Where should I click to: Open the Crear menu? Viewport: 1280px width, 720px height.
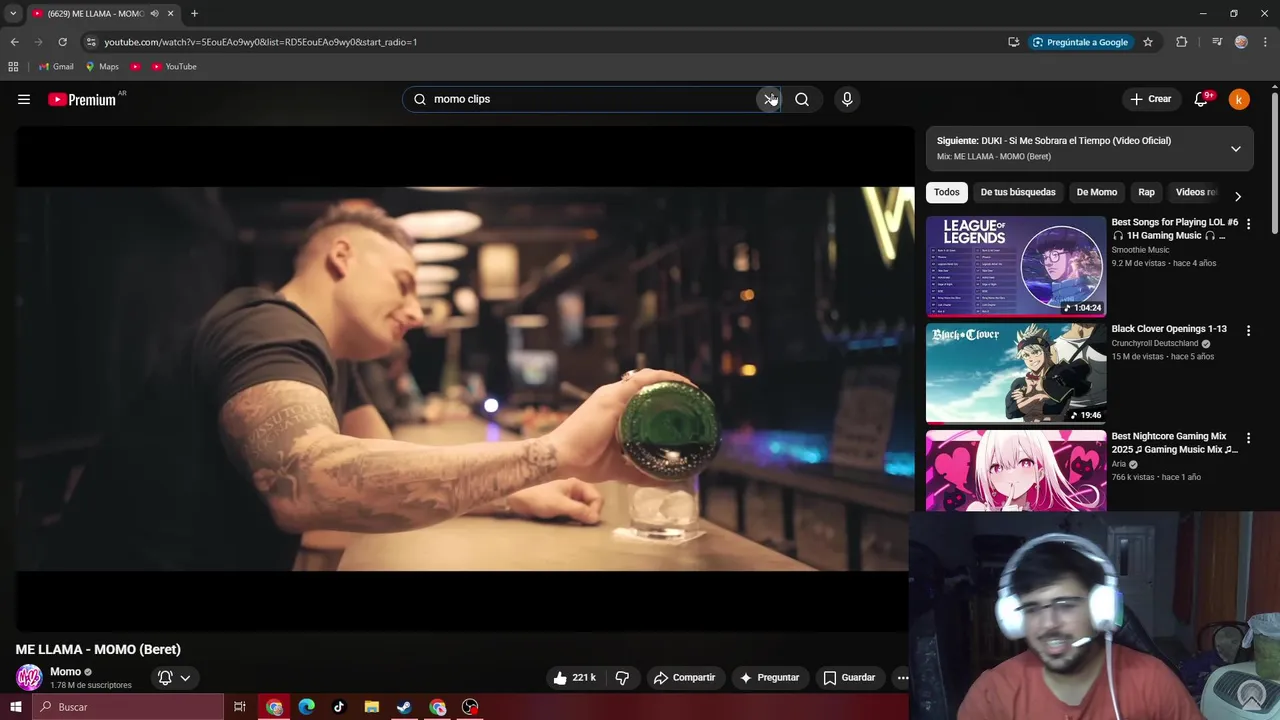point(1150,99)
